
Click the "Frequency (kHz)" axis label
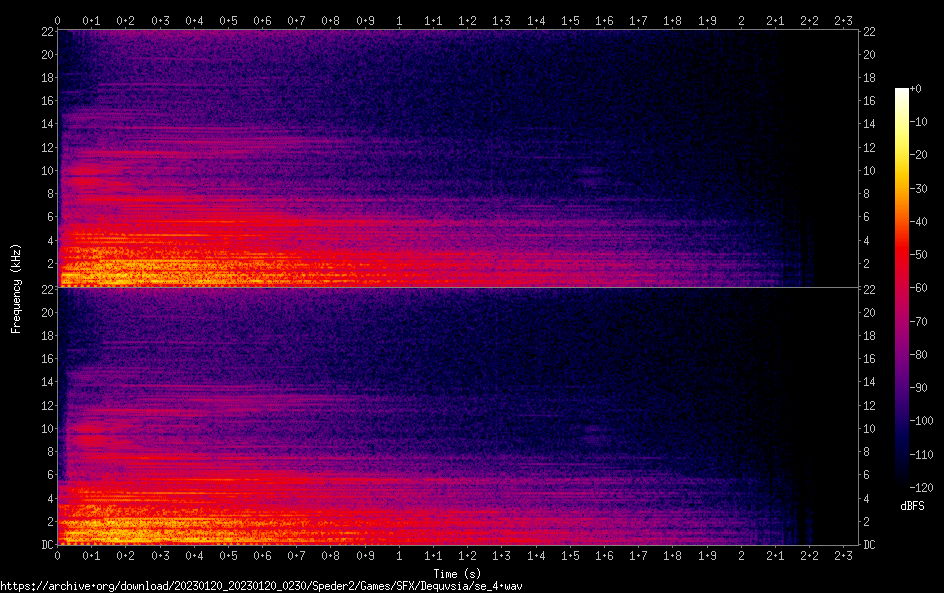16,288
